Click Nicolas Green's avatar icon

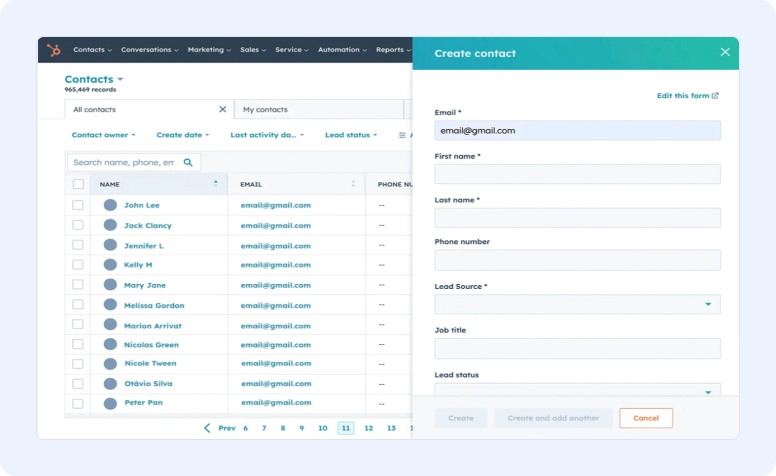(110, 344)
